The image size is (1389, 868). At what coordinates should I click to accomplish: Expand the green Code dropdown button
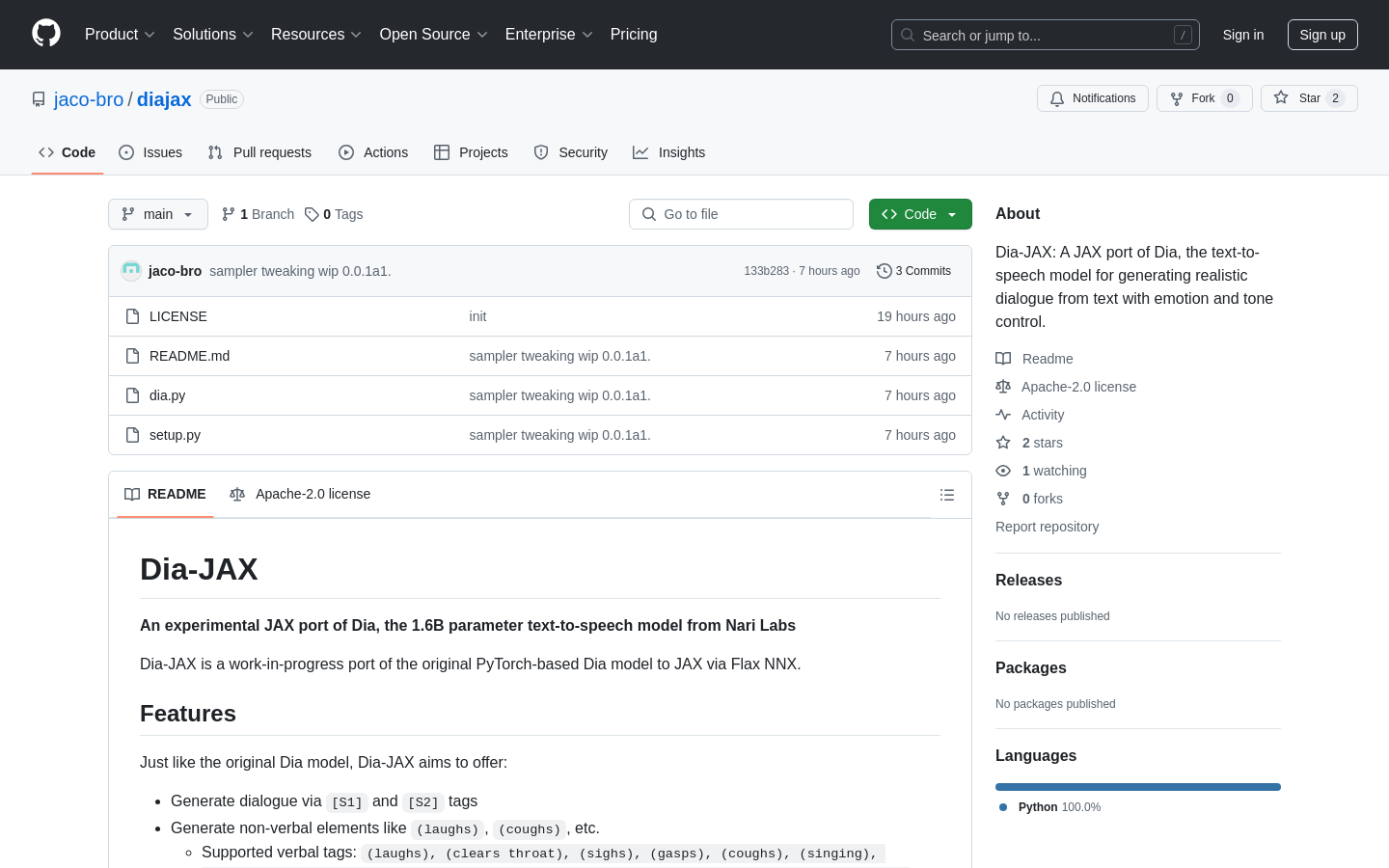pyautogui.click(x=920, y=214)
